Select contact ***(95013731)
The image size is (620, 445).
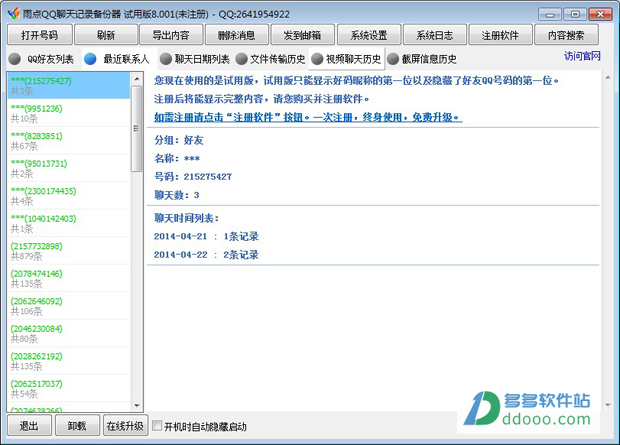(69, 168)
